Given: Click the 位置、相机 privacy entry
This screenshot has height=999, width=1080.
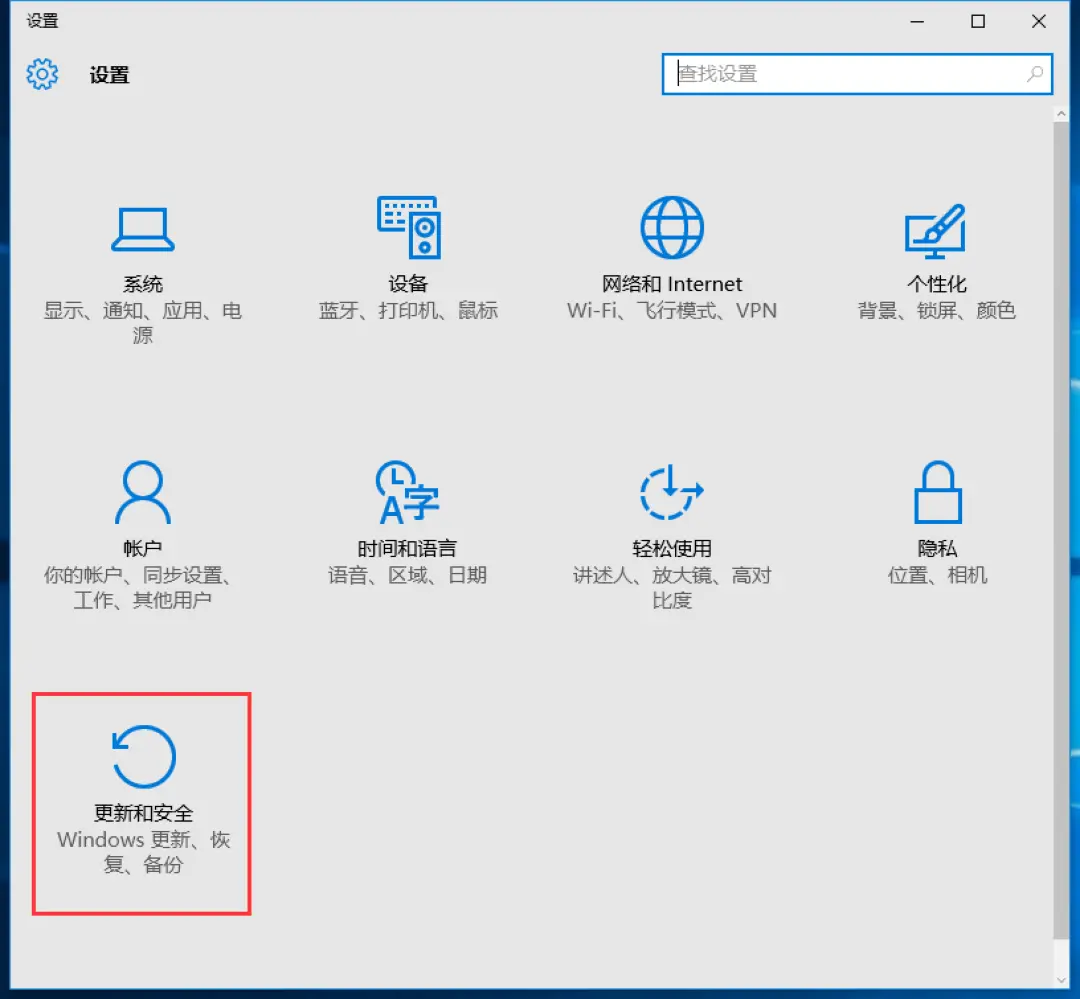Looking at the screenshot, I should (x=937, y=576).
